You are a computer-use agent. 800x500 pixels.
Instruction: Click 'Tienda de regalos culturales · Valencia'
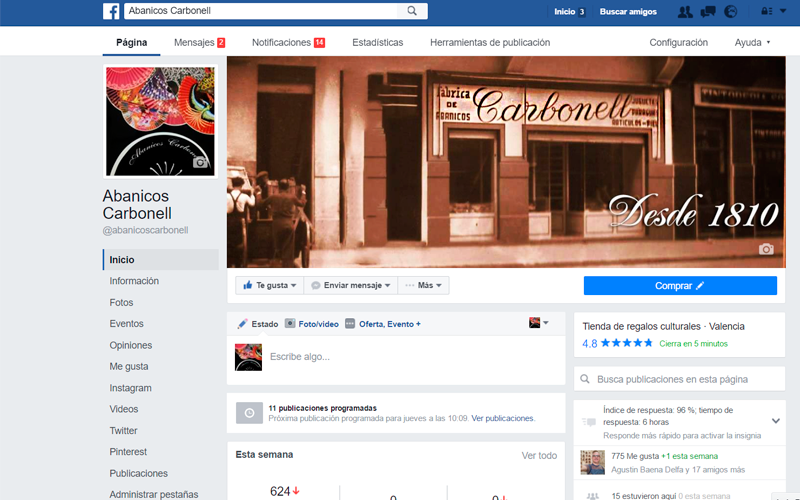tap(663, 327)
